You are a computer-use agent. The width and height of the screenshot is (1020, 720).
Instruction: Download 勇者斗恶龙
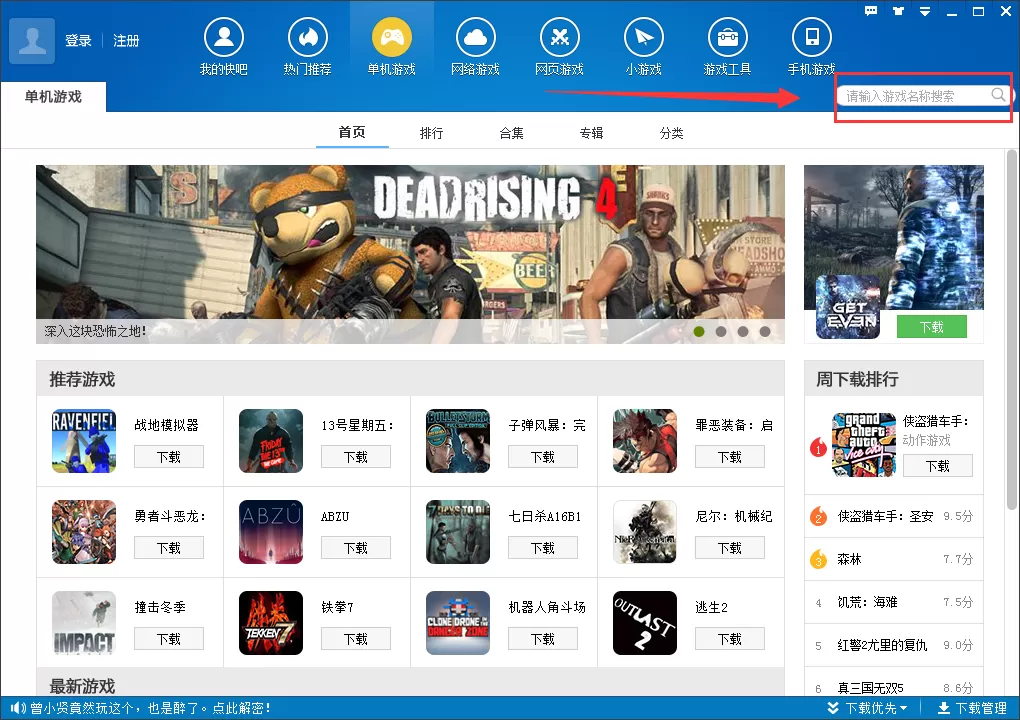[x=168, y=548]
